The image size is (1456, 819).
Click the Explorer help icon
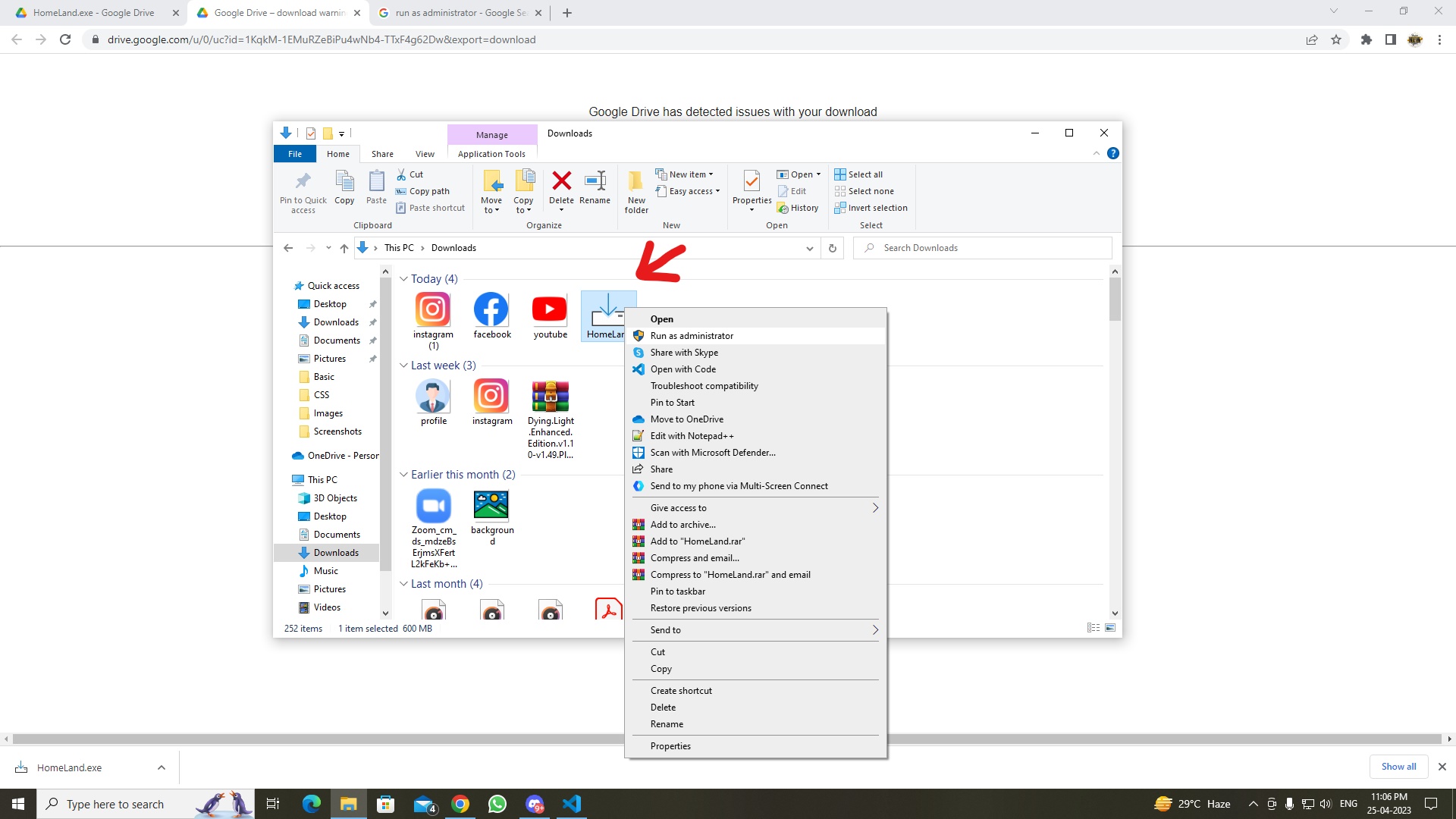pyautogui.click(x=1112, y=153)
